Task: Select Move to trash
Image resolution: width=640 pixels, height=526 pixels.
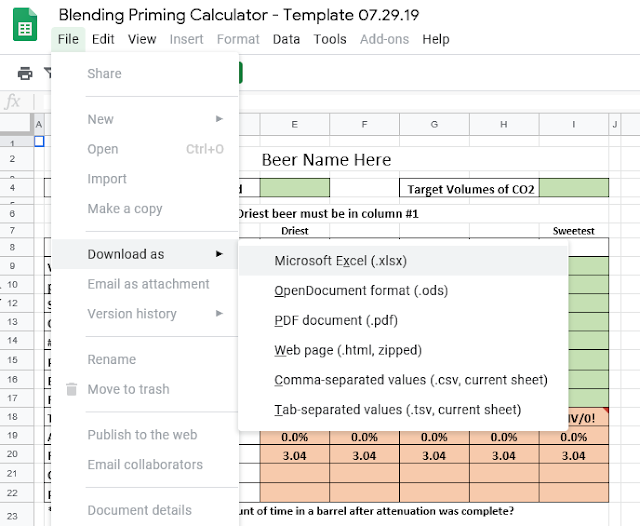Action: tap(145, 389)
